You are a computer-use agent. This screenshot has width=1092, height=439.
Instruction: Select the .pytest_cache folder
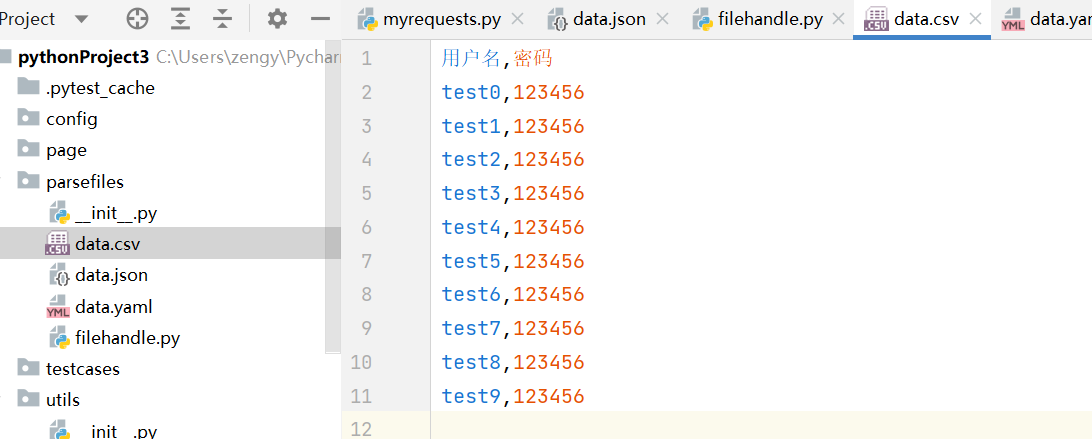tap(100, 88)
